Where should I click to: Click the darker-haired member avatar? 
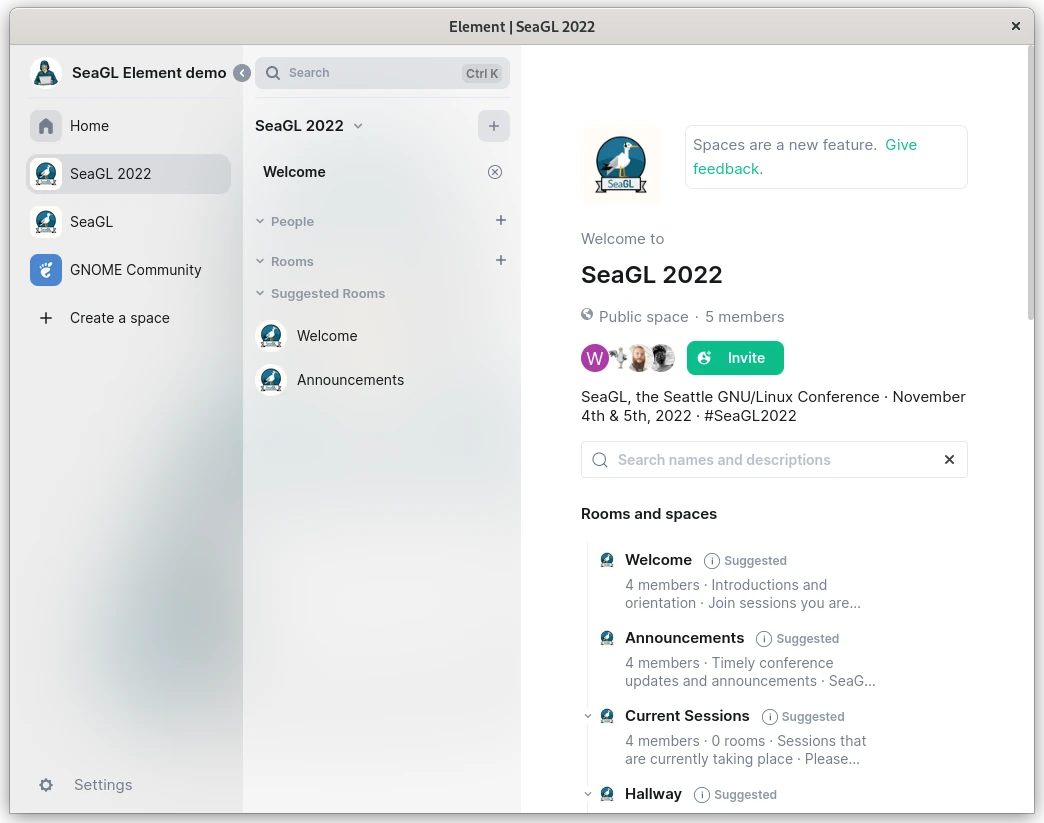coord(662,358)
